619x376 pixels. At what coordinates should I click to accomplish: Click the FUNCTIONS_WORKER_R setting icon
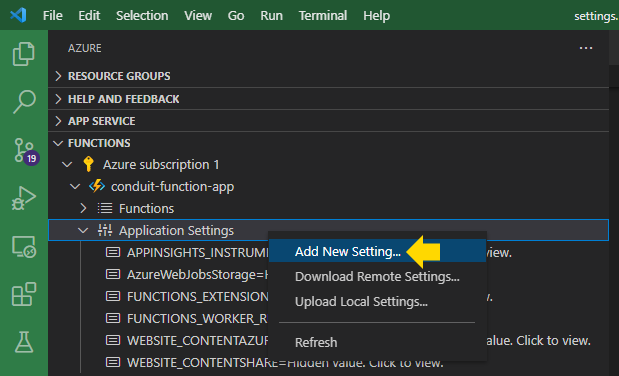tap(113, 318)
